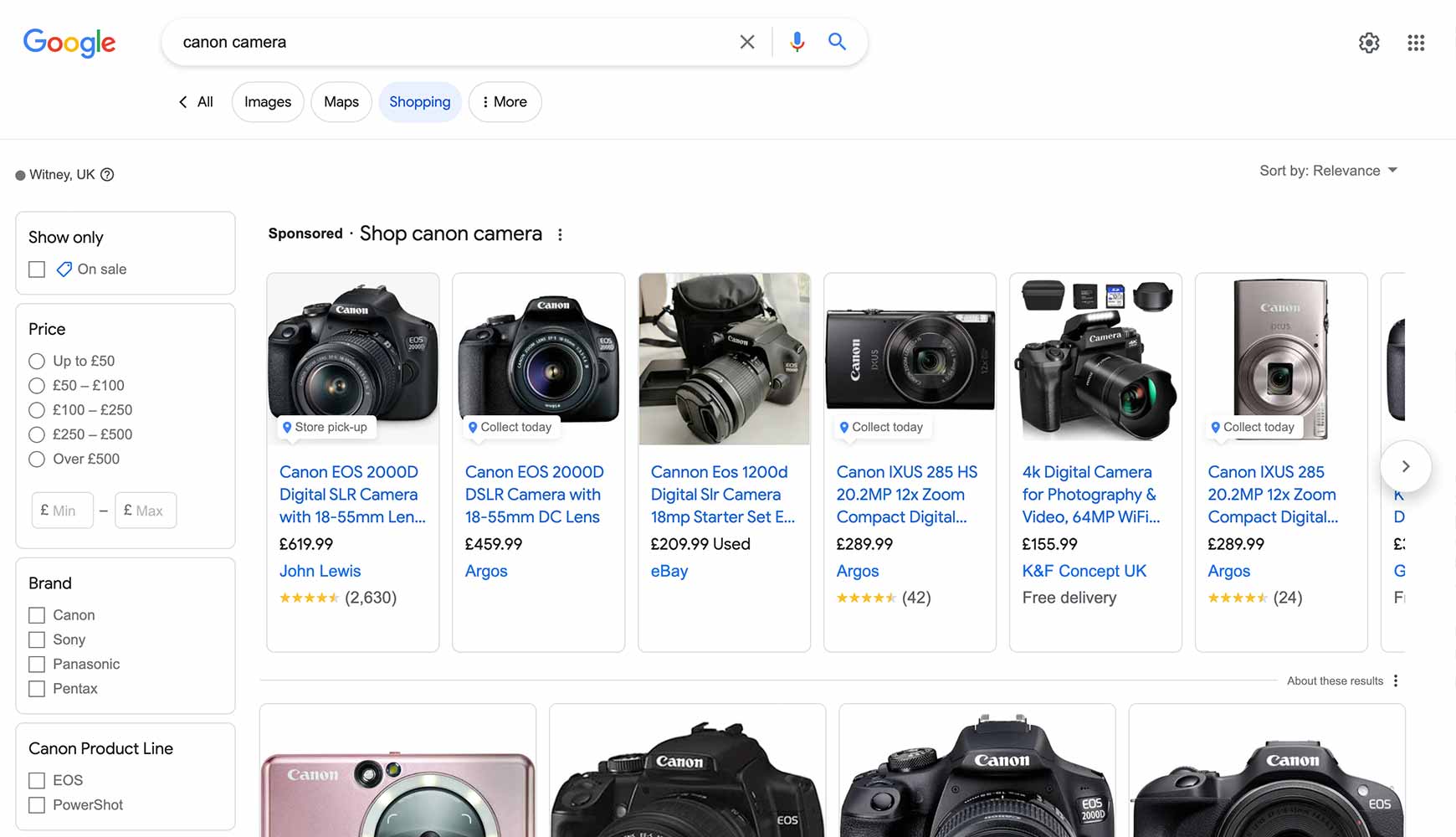Click the Witney, UK location text
1456x837 pixels.
coord(62,175)
